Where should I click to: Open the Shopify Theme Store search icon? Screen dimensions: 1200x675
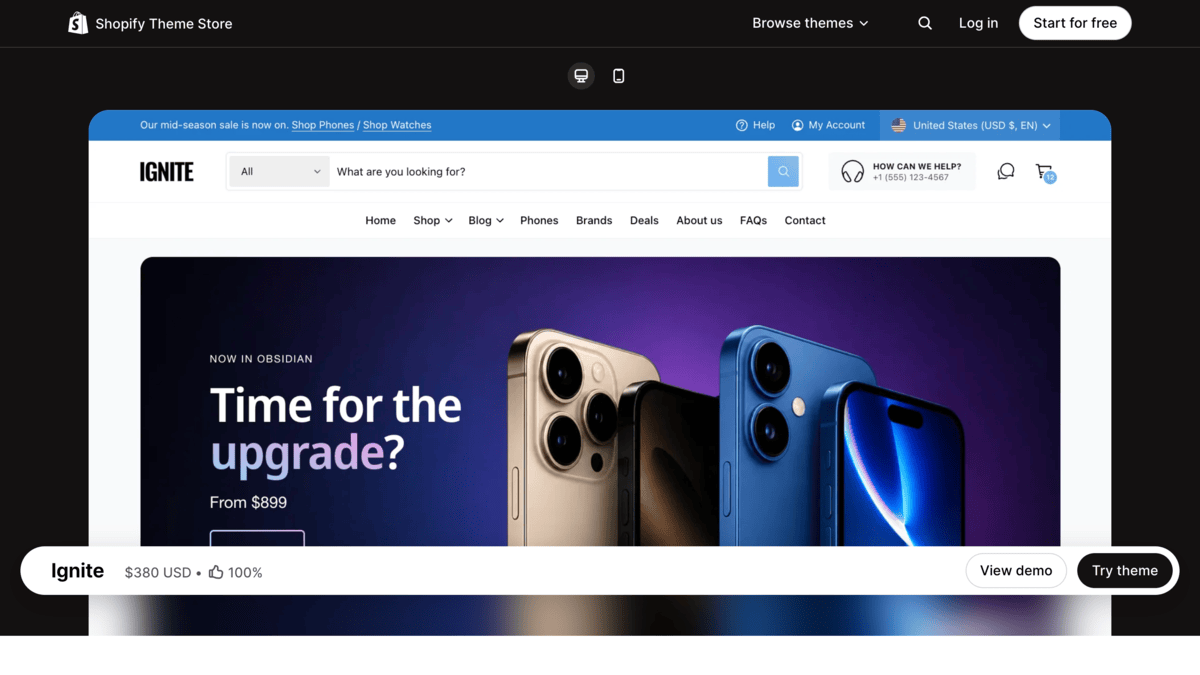click(925, 23)
